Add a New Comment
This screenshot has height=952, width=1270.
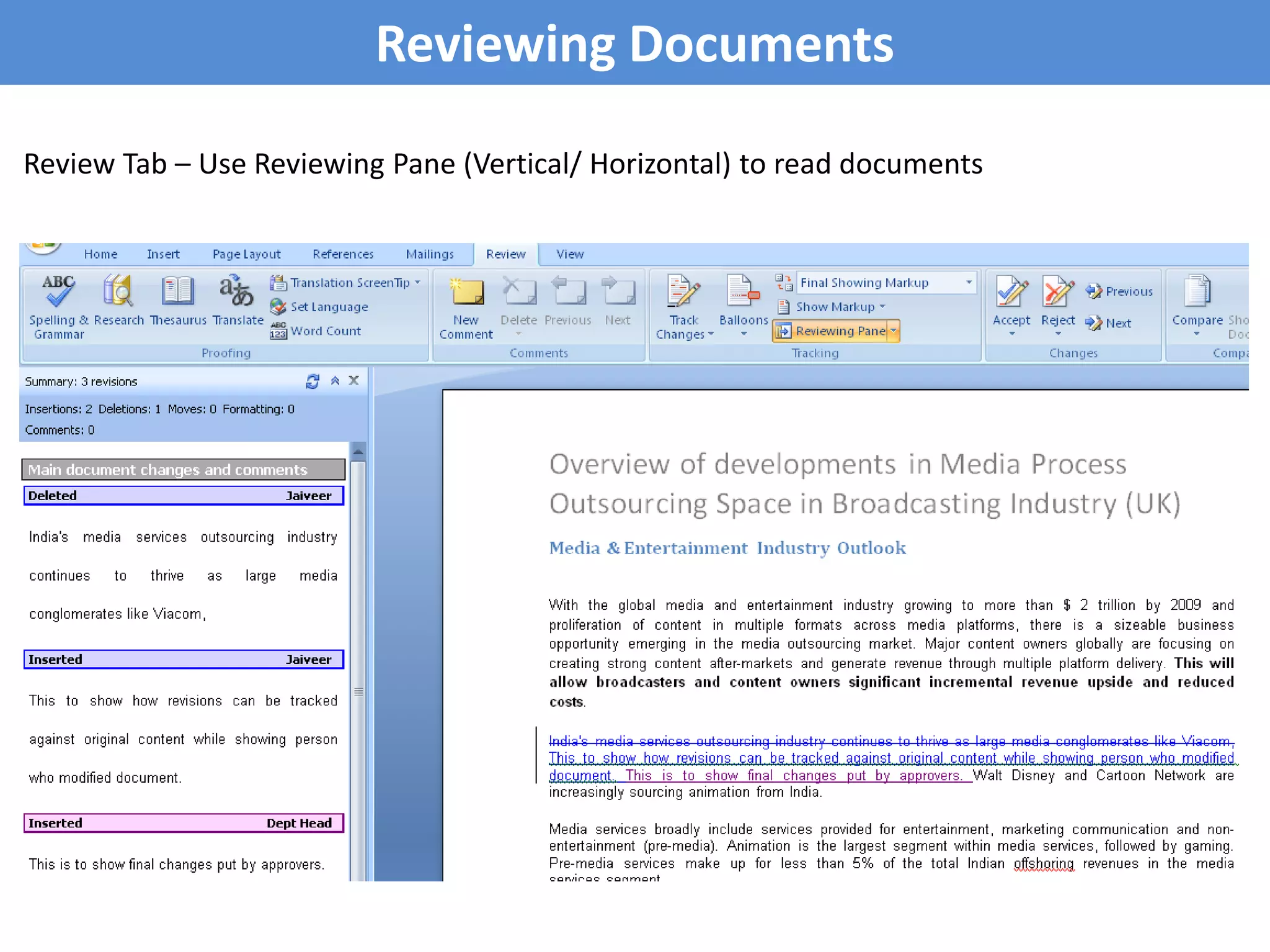466,308
